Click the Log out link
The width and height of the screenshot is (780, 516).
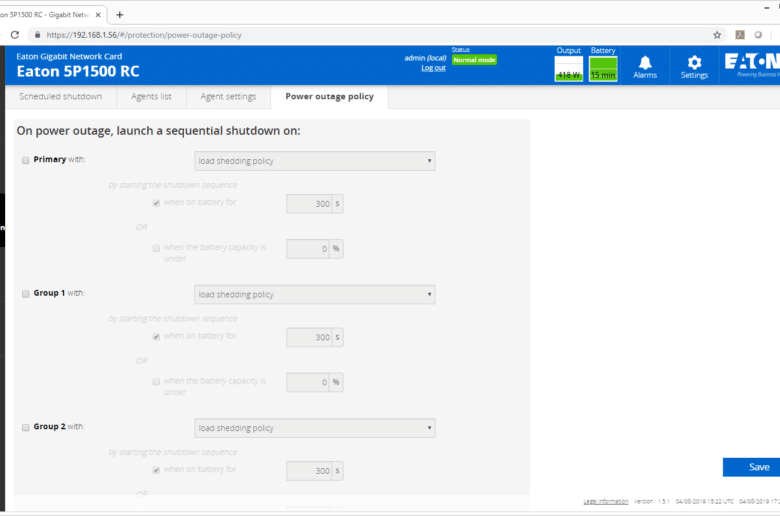click(x=433, y=68)
